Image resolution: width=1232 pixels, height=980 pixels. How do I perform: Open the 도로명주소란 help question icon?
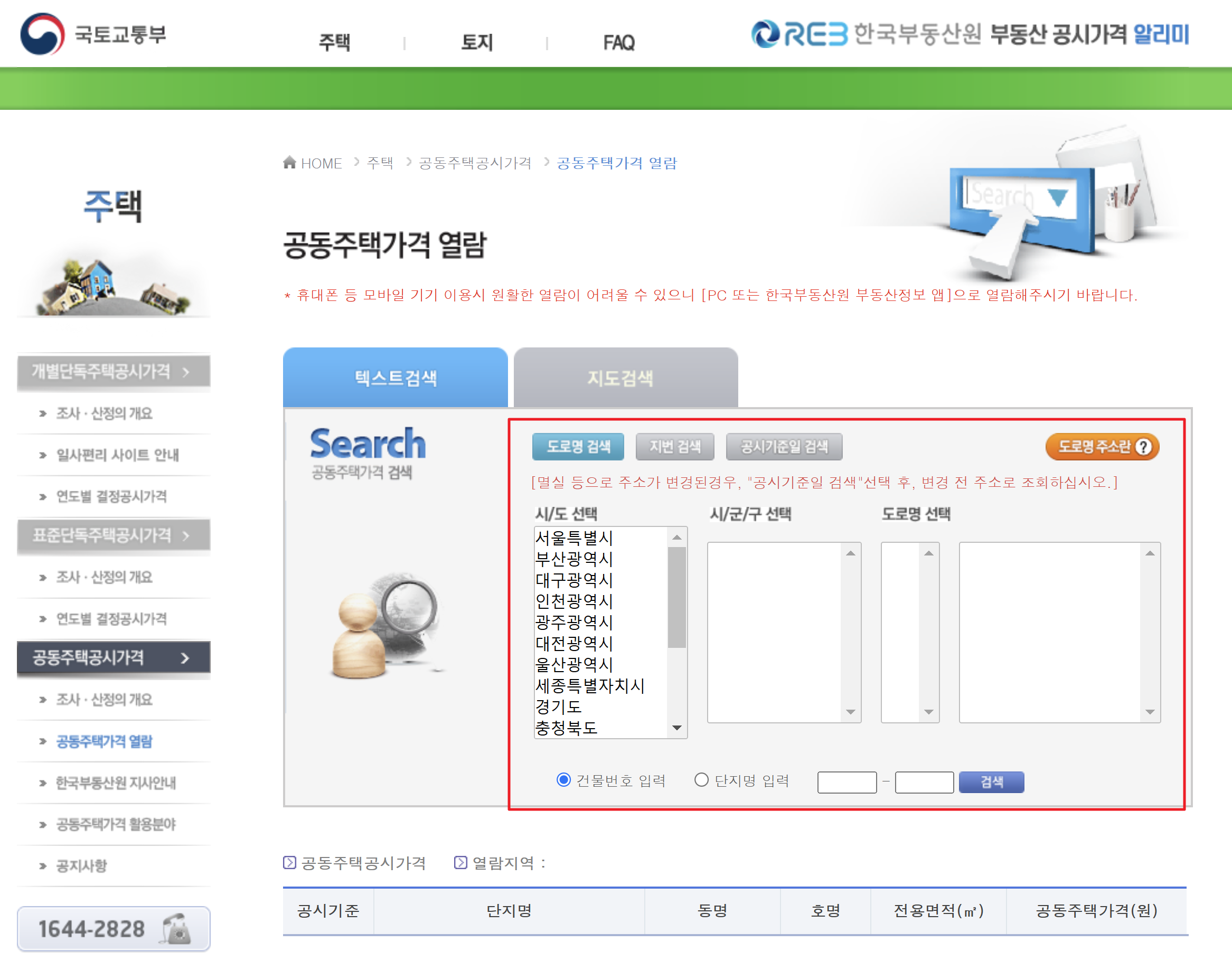pos(1143,447)
